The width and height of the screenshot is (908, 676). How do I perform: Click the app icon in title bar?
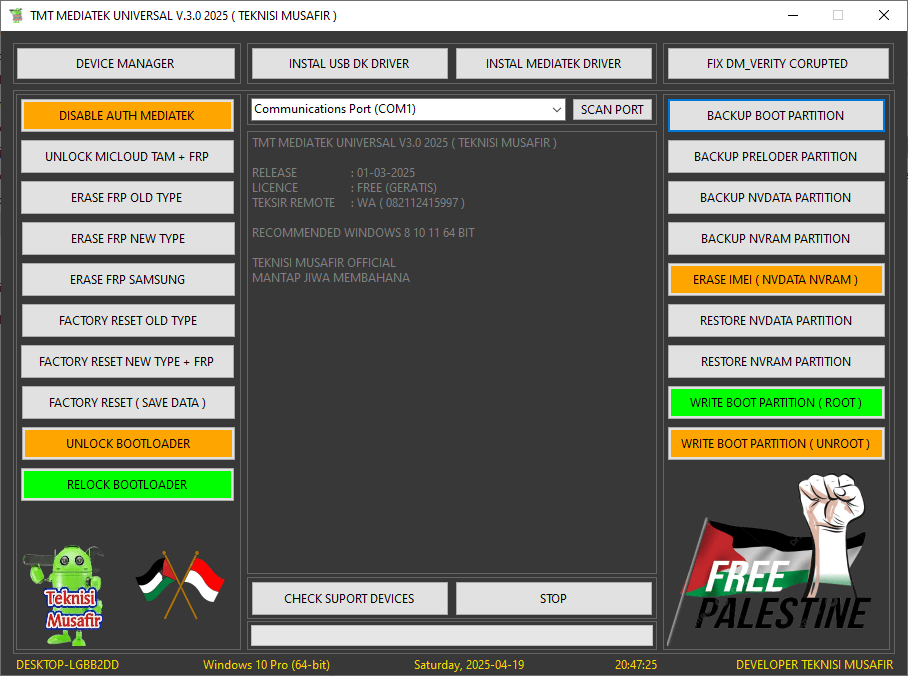(x=16, y=15)
